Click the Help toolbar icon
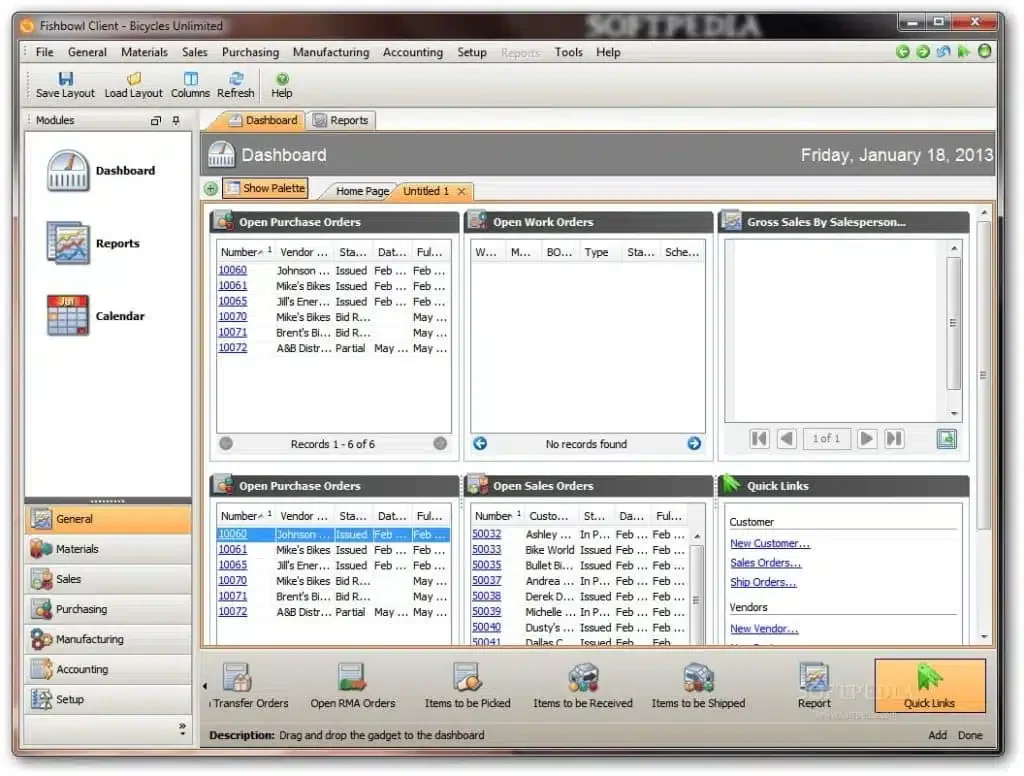 coord(281,85)
